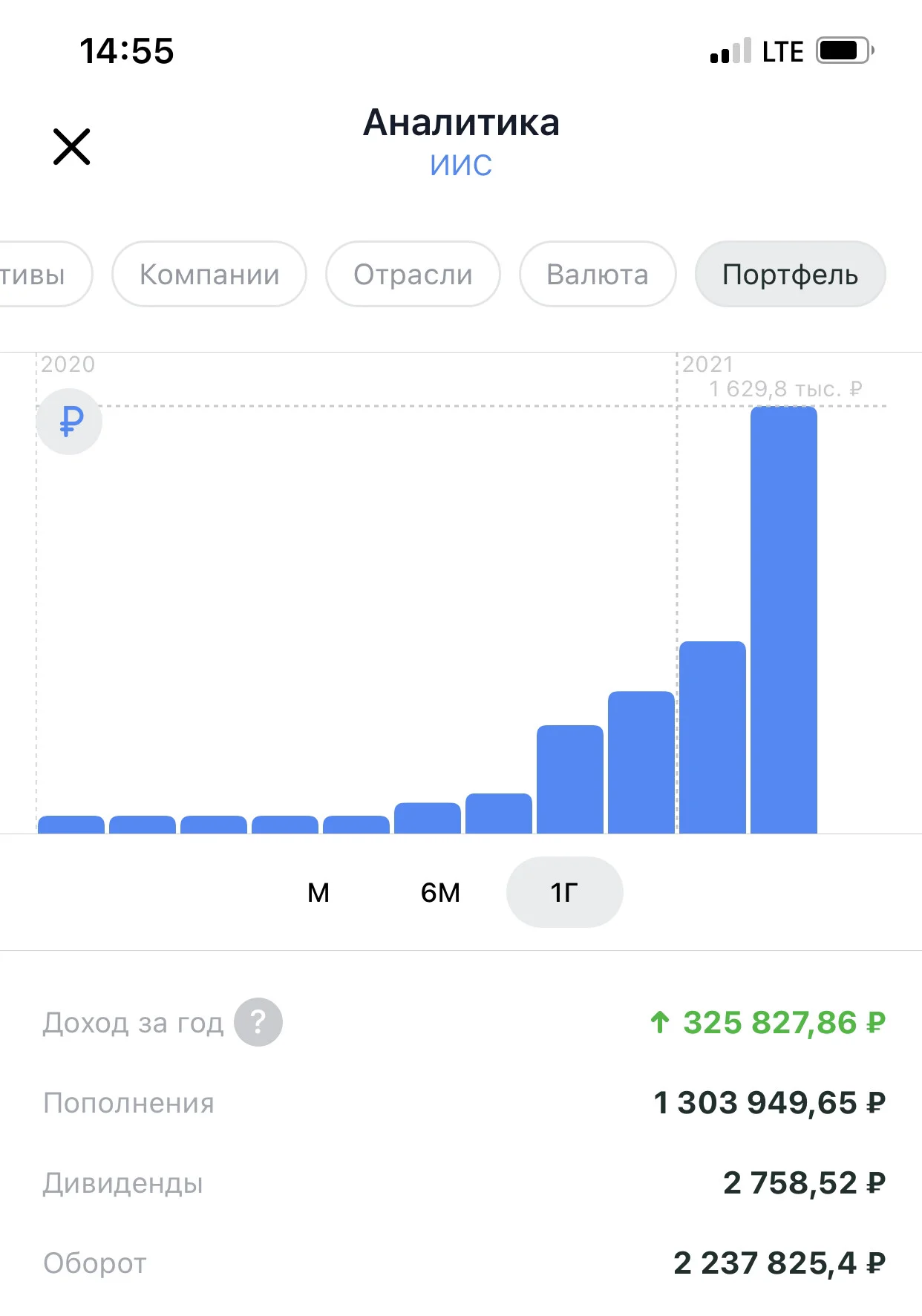This screenshot has width=922, height=1316.
Task: Tap the 14:55 clock in status bar
Action: click(x=127, y=51)
